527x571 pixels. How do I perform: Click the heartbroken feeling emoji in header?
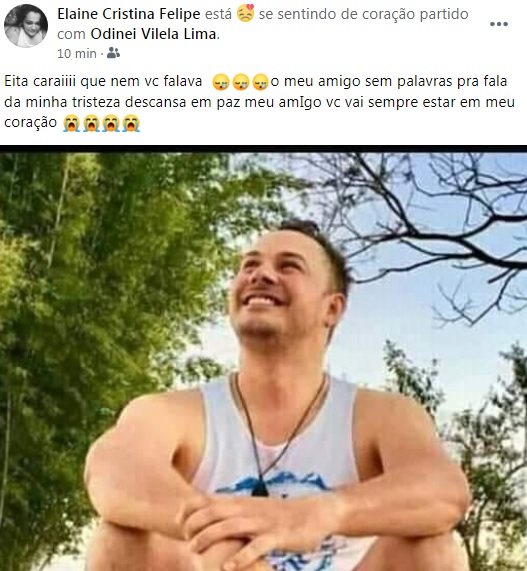pyautogui.click(x=245, y=13)
